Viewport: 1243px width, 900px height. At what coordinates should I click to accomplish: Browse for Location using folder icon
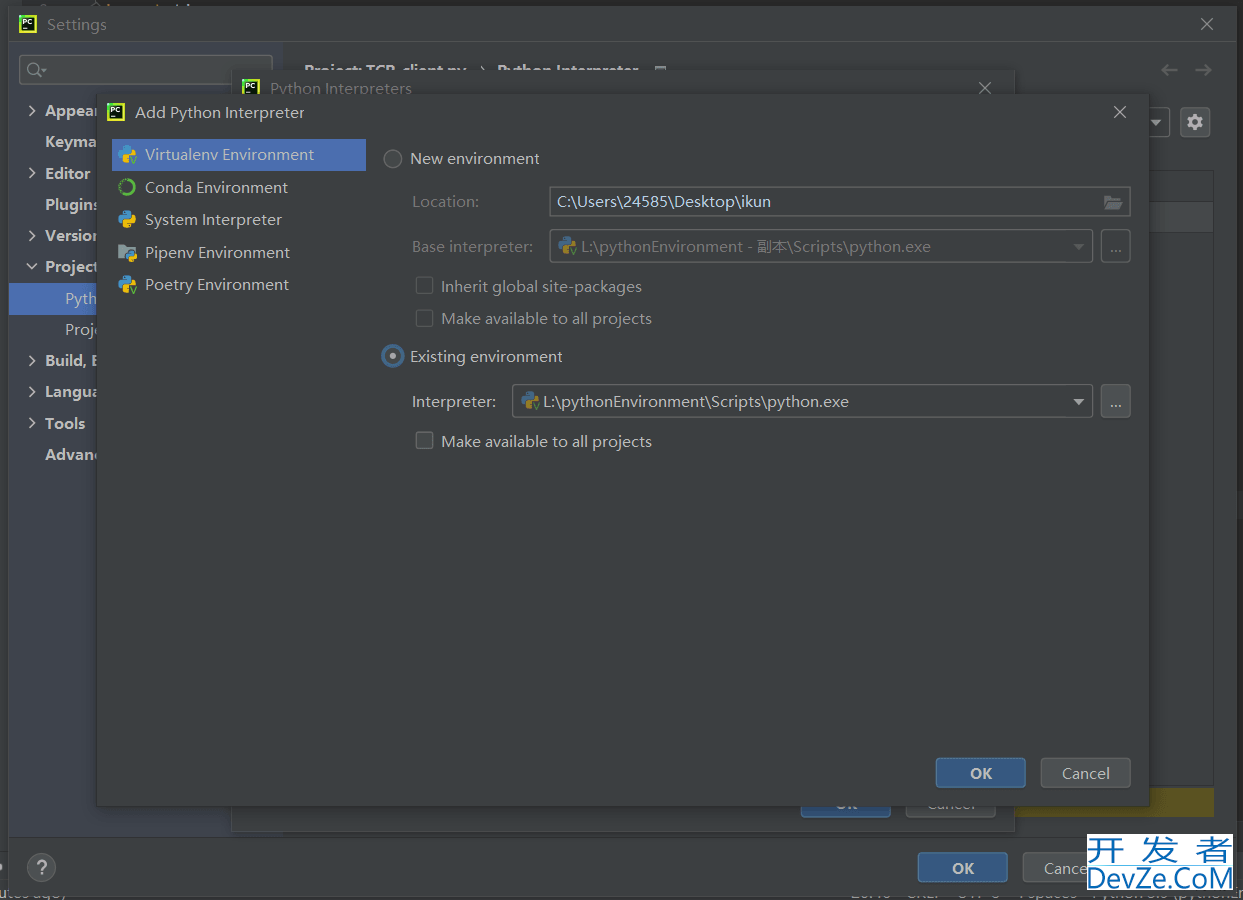tap(1113, 202)
